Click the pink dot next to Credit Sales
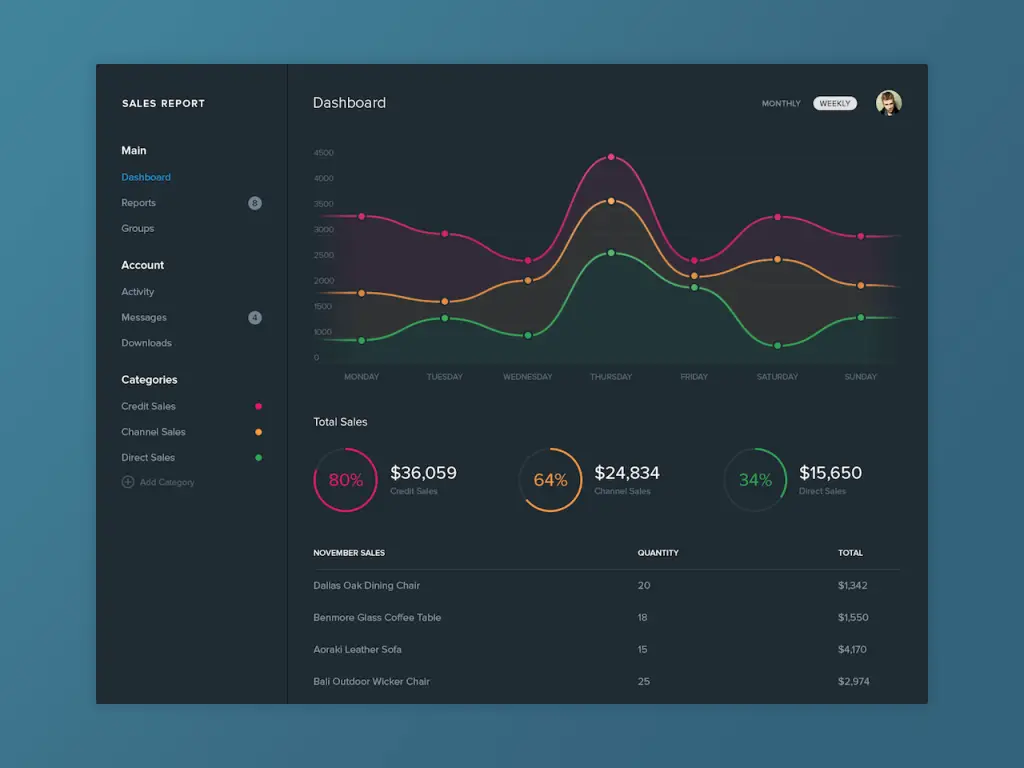Viewport: 1024px width, 768px height. point(257,406)
